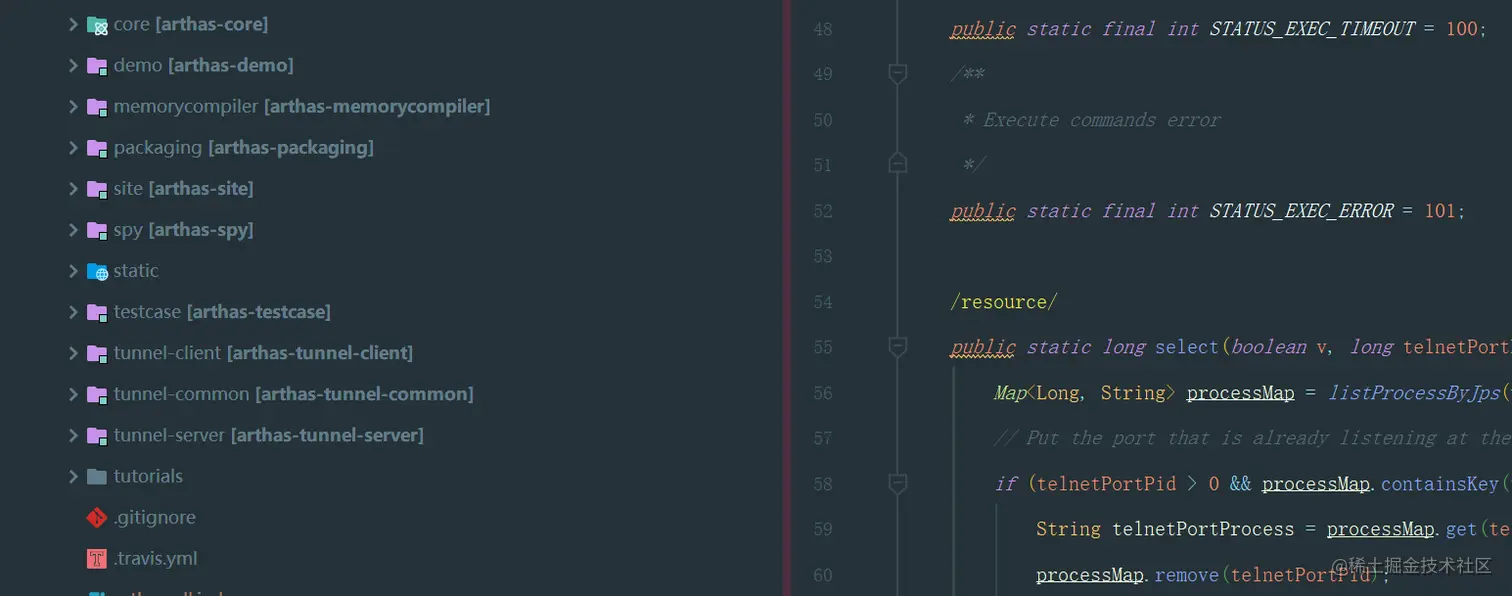Click the 'Put the port' comment line
1512x596 pixels.
1252,438
